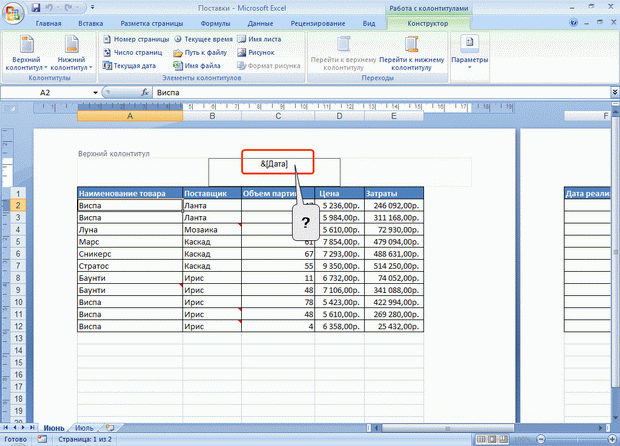Click cell 9 350,00р.

pyautogui.click(x=339, y=266)
